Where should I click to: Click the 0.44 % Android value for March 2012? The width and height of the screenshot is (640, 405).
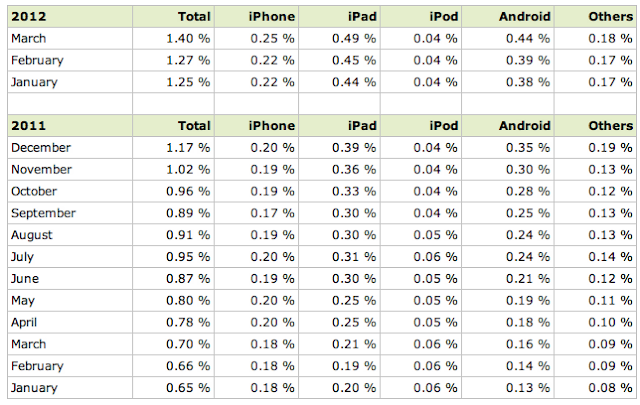coord(529,38)
